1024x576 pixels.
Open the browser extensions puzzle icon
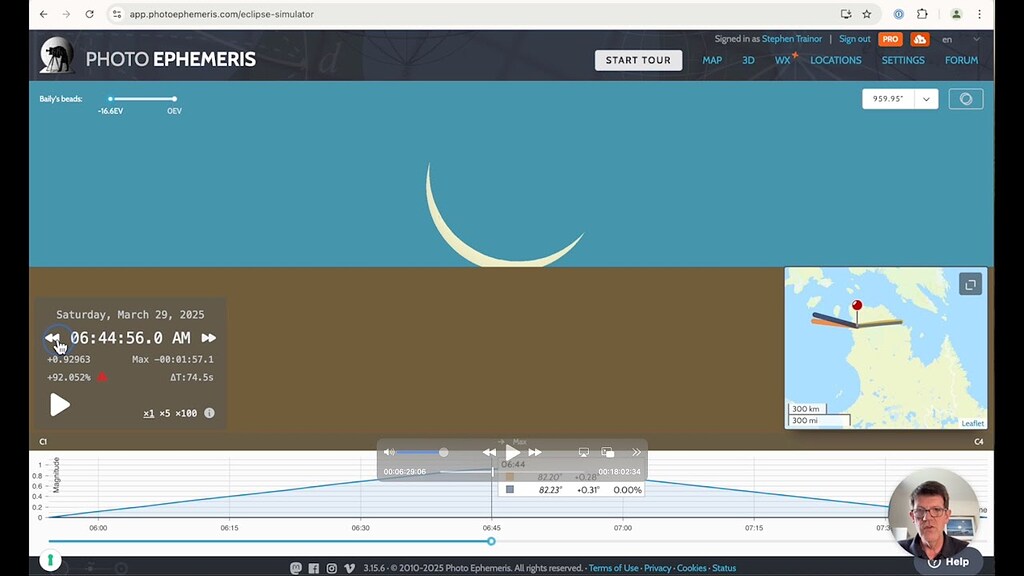[x=922, y=14]
